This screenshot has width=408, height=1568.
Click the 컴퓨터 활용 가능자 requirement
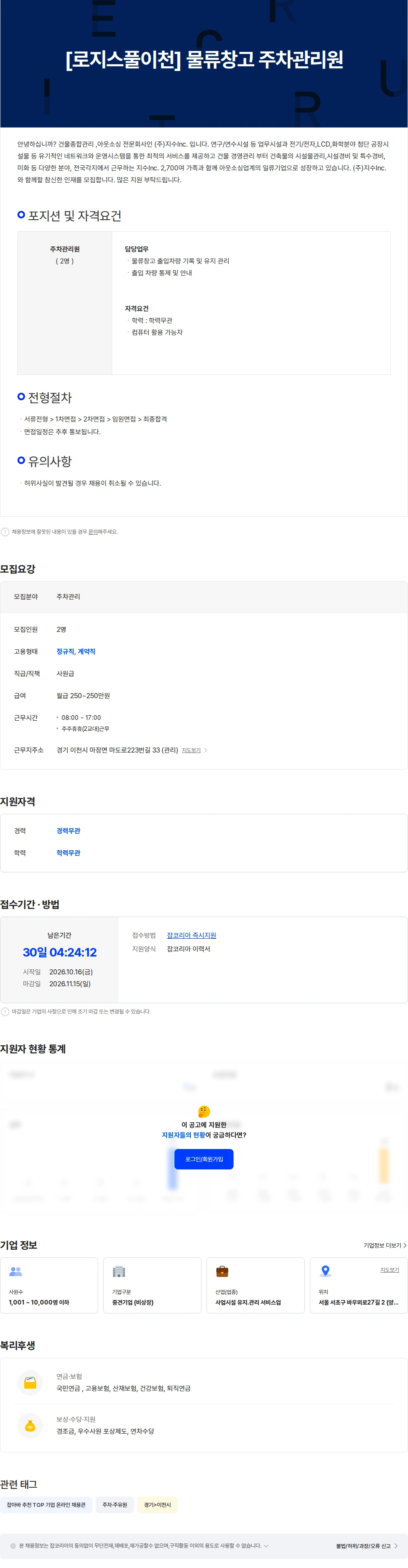(157, 332)
